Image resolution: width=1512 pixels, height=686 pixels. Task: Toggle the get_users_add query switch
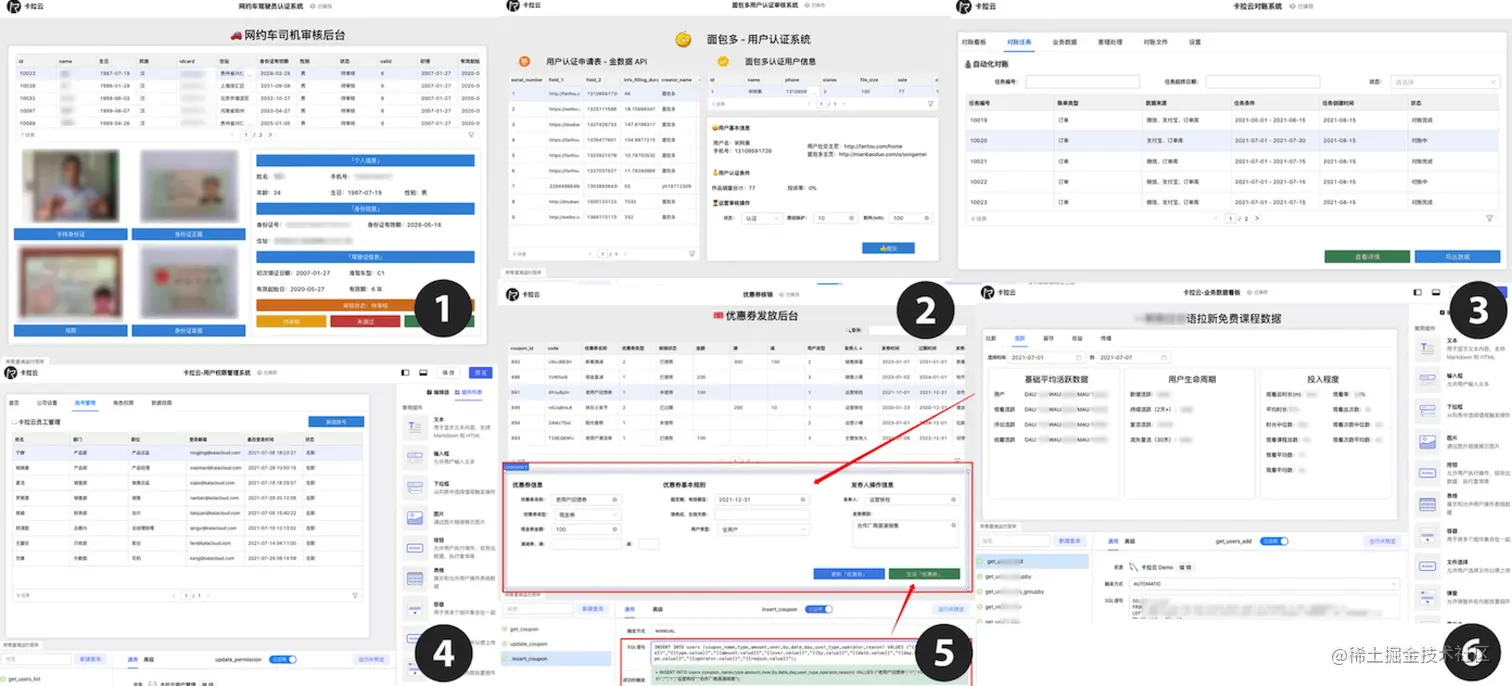pyautogui.click(x=1275, y=541)
